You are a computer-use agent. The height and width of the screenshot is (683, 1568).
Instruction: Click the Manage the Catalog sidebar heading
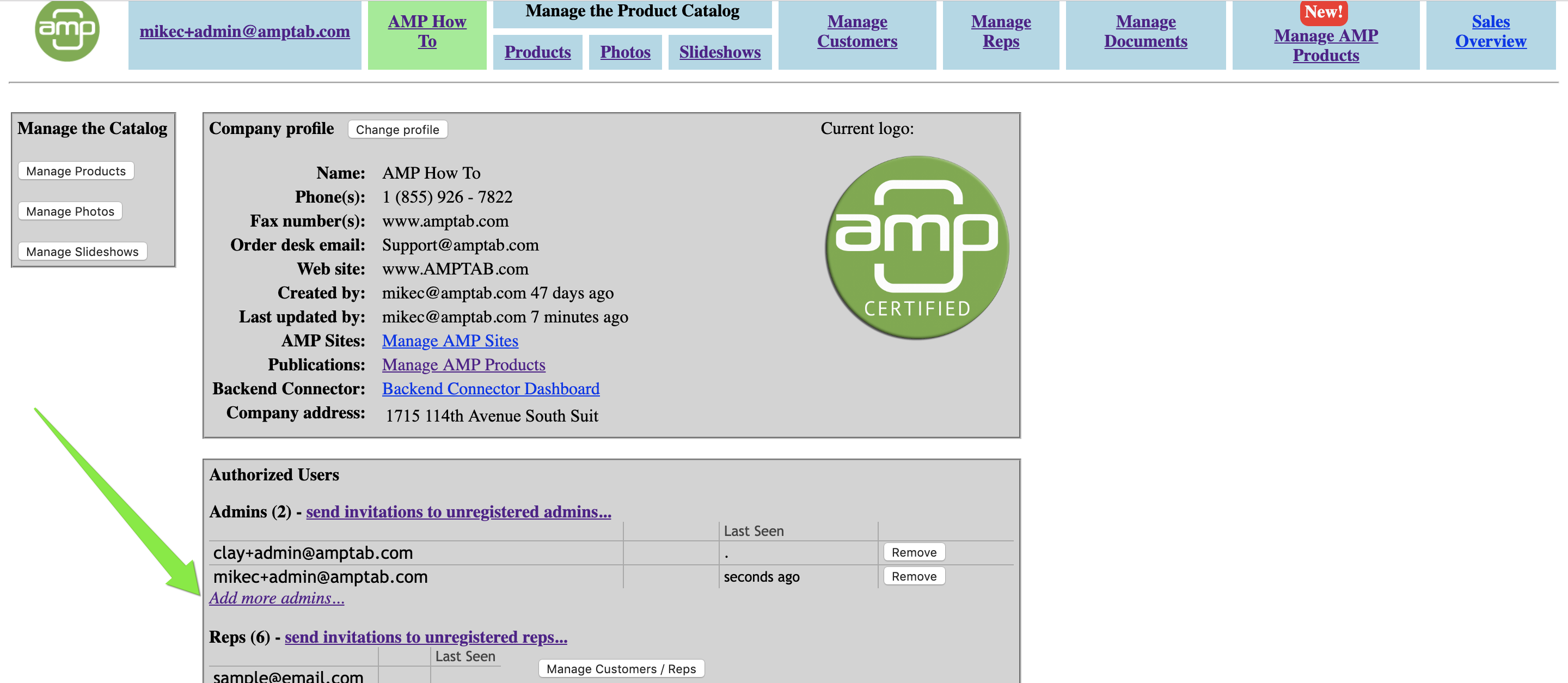click(92, 129)
